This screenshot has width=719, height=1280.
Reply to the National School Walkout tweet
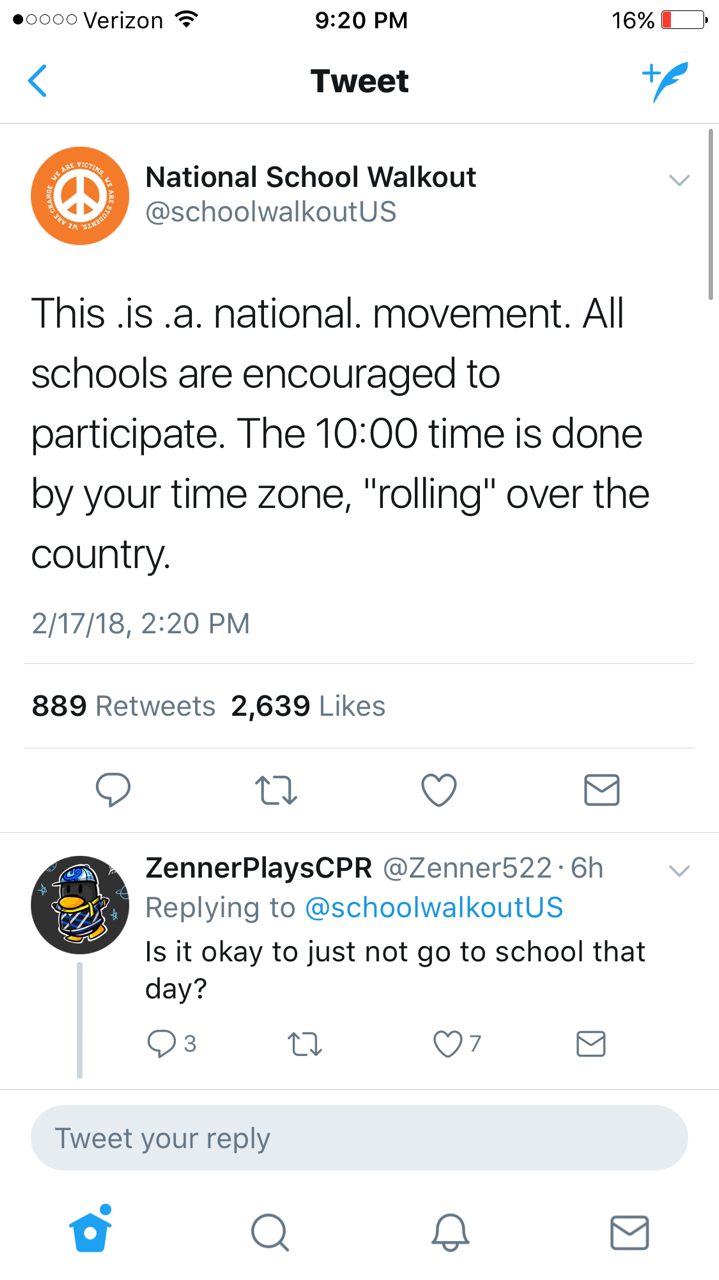(113, 790)
